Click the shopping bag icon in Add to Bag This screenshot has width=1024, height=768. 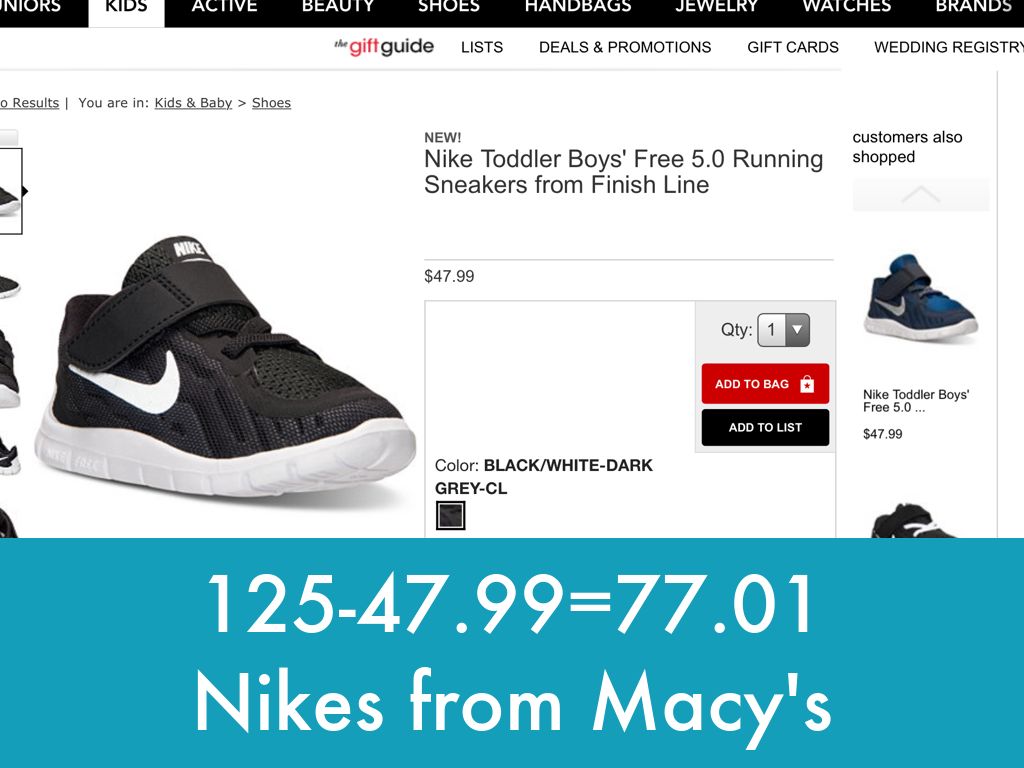click(807, 384)
